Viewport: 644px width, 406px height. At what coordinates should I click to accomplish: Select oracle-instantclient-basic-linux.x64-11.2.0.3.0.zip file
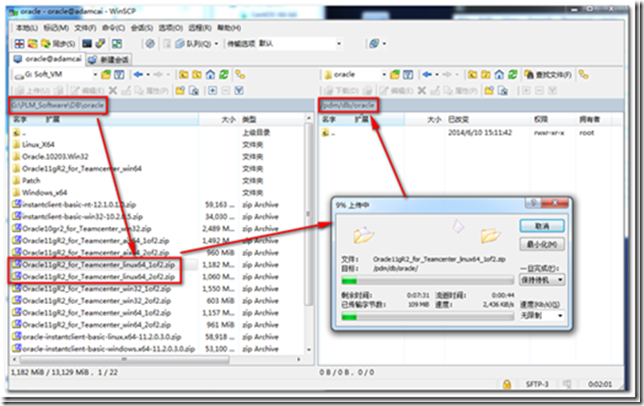pyautogui.click(x=101, y=337)
